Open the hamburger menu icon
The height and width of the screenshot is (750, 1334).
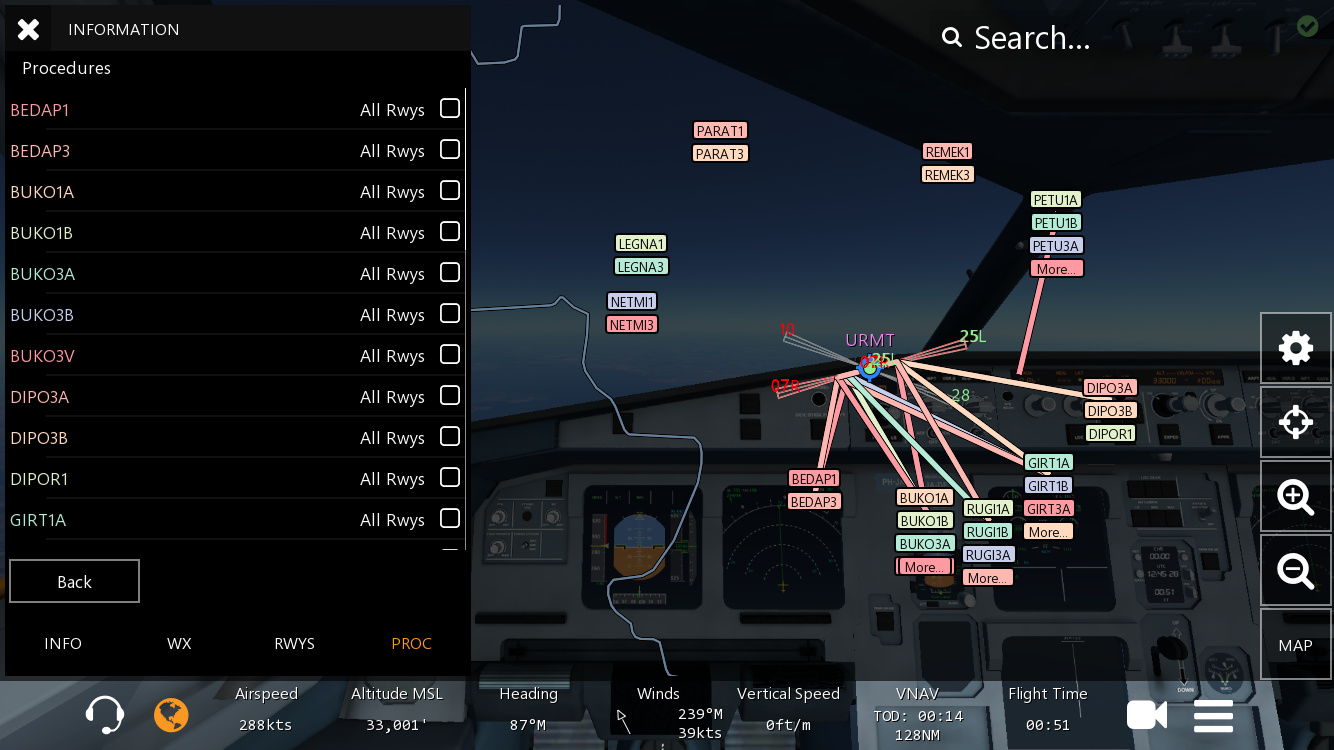[x=1213, y=716]
